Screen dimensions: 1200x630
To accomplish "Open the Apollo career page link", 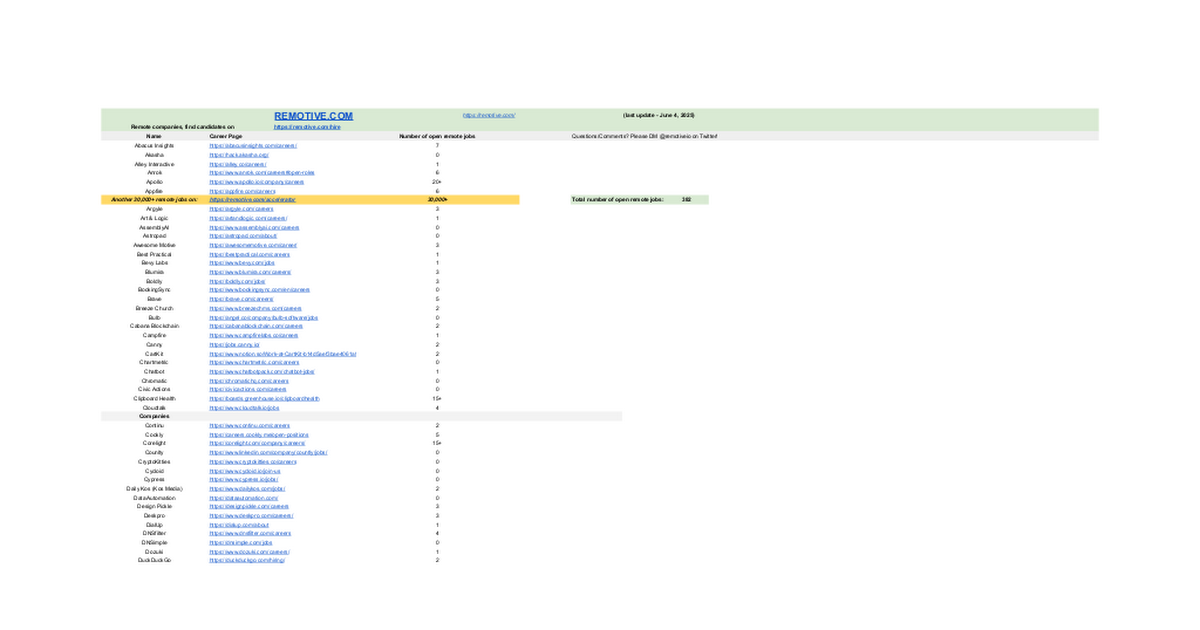I will pos(256,182).
